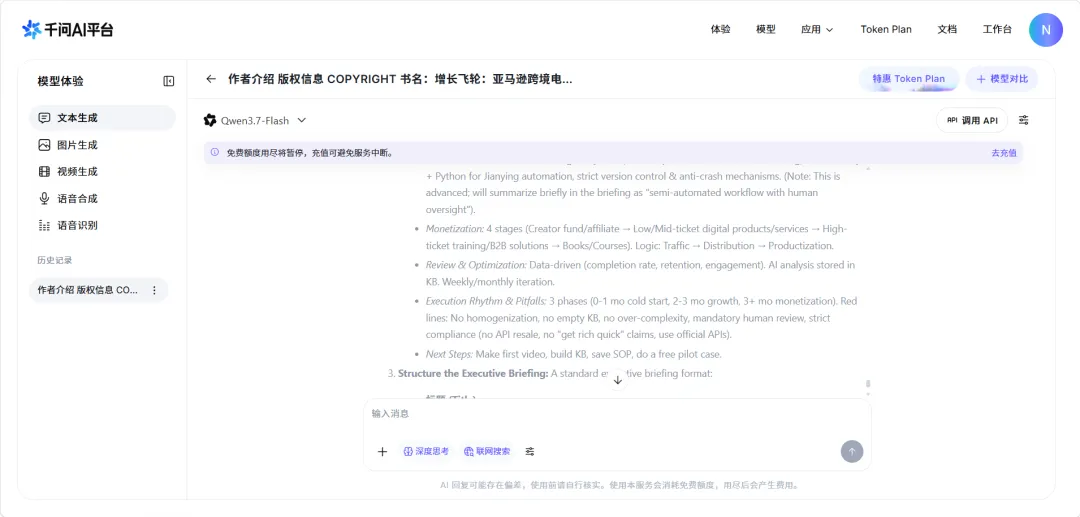Click the 去充值 link
This screenshot has height=517, width=1080.
click(1004, 153)
